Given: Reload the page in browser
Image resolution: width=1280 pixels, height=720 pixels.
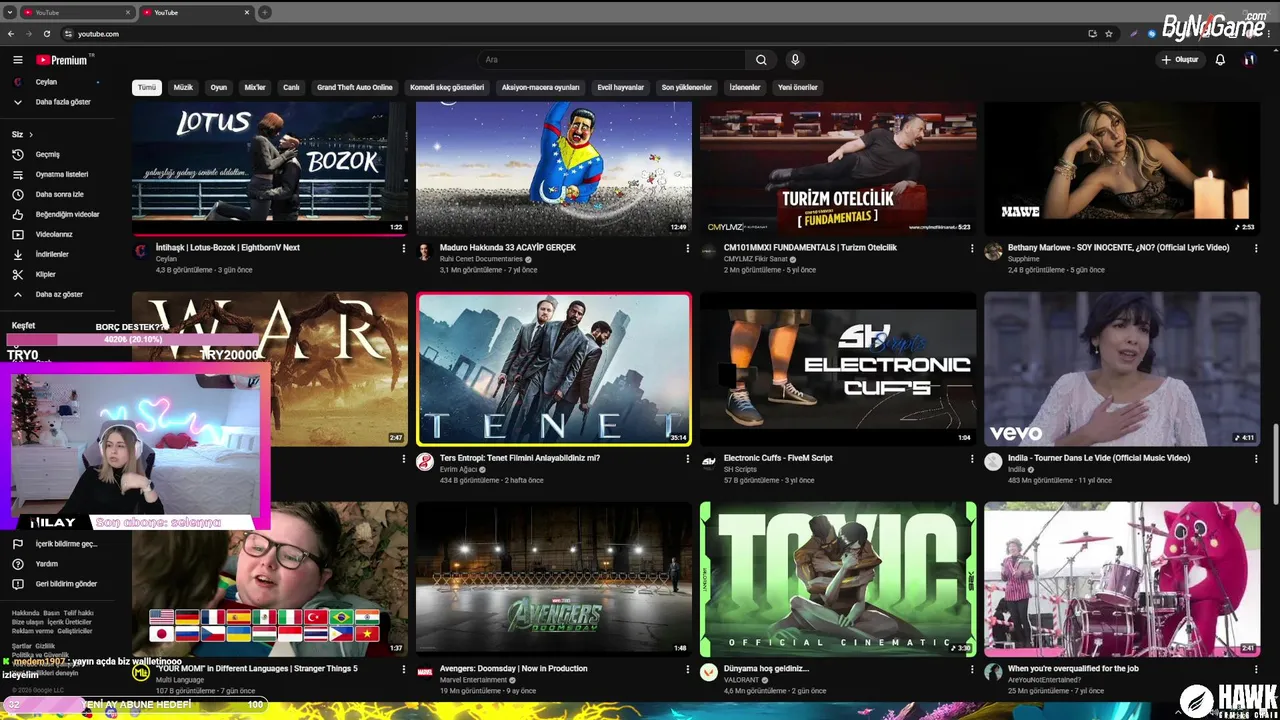Looking at the screenshot, I should tap(46, 33).
